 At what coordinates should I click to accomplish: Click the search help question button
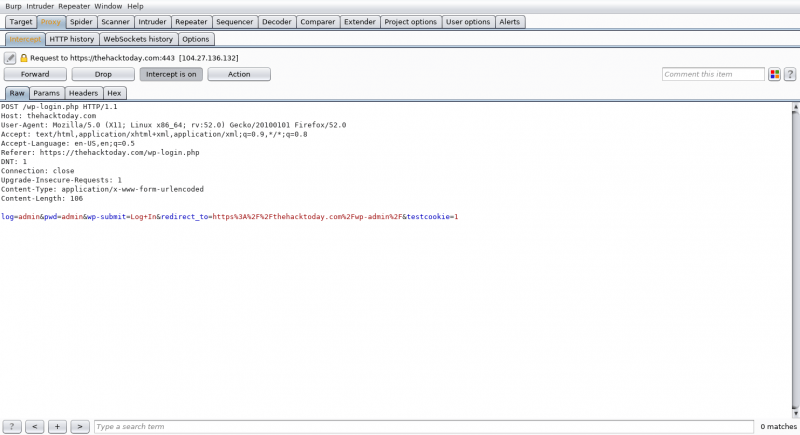pyautogui.click(x=12, y=426)
